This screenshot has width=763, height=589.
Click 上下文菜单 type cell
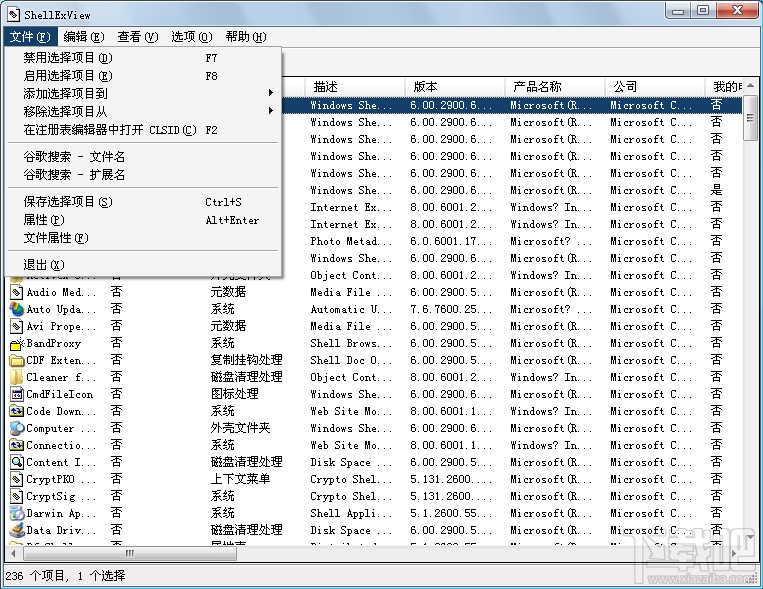point(240,479)
